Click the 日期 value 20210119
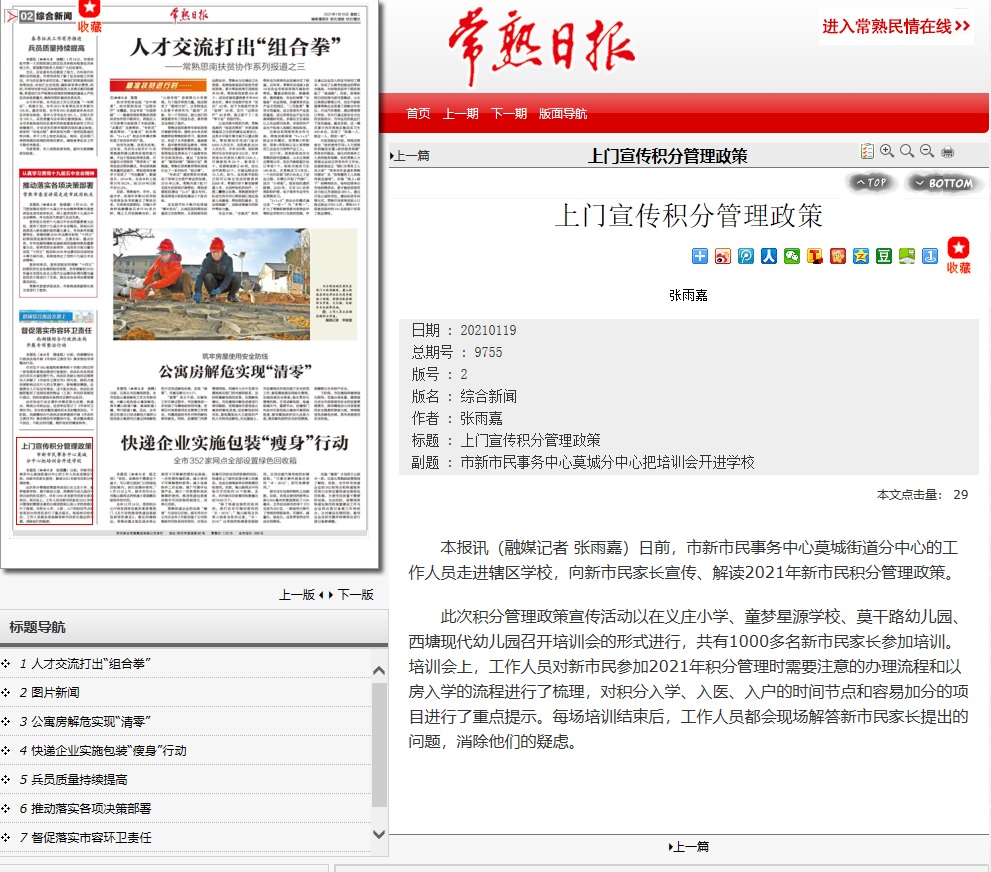This screenshot has width=991, height=872. [x=488, y=330]
